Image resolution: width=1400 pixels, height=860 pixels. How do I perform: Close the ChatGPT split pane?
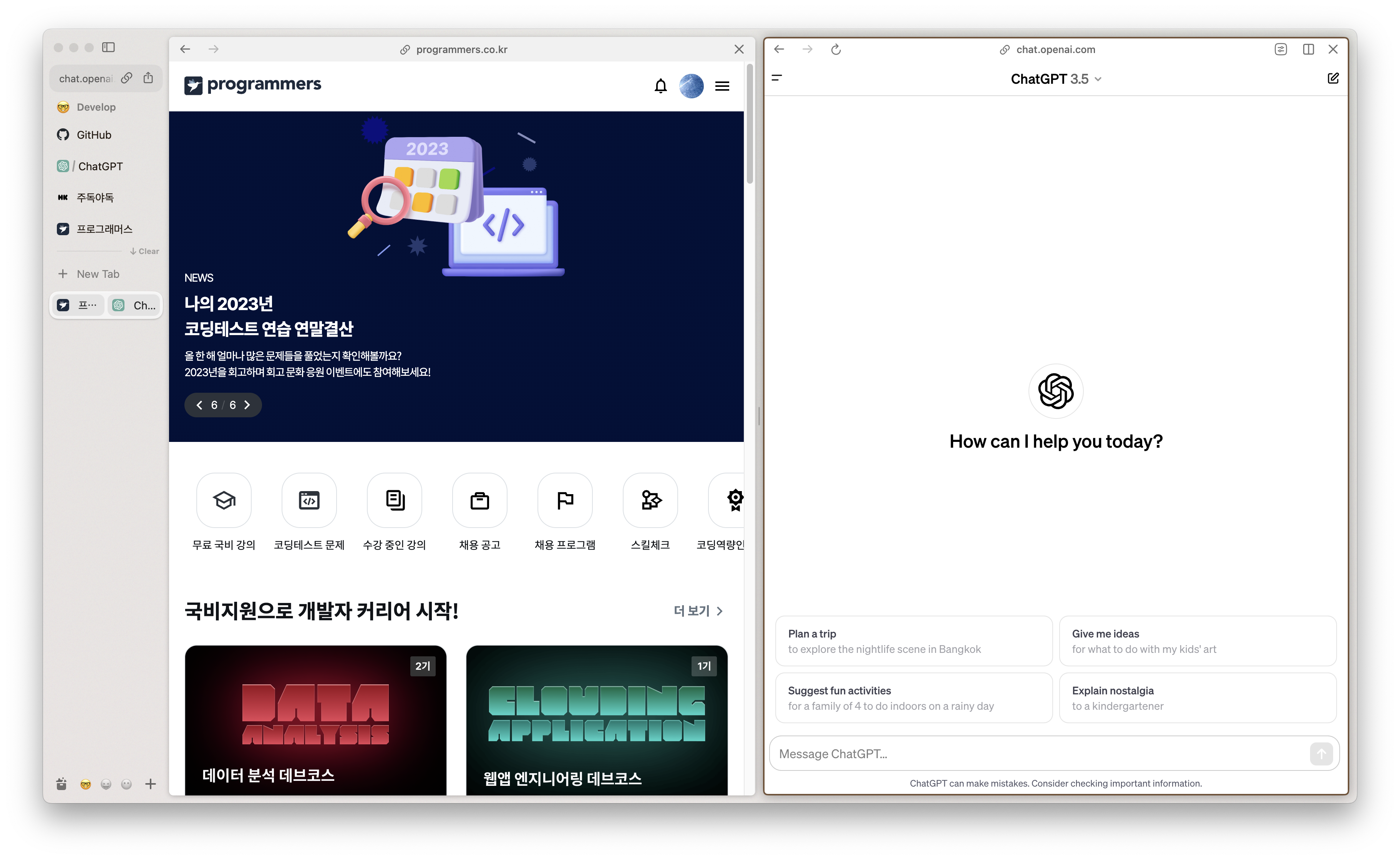coord(1333,50)
